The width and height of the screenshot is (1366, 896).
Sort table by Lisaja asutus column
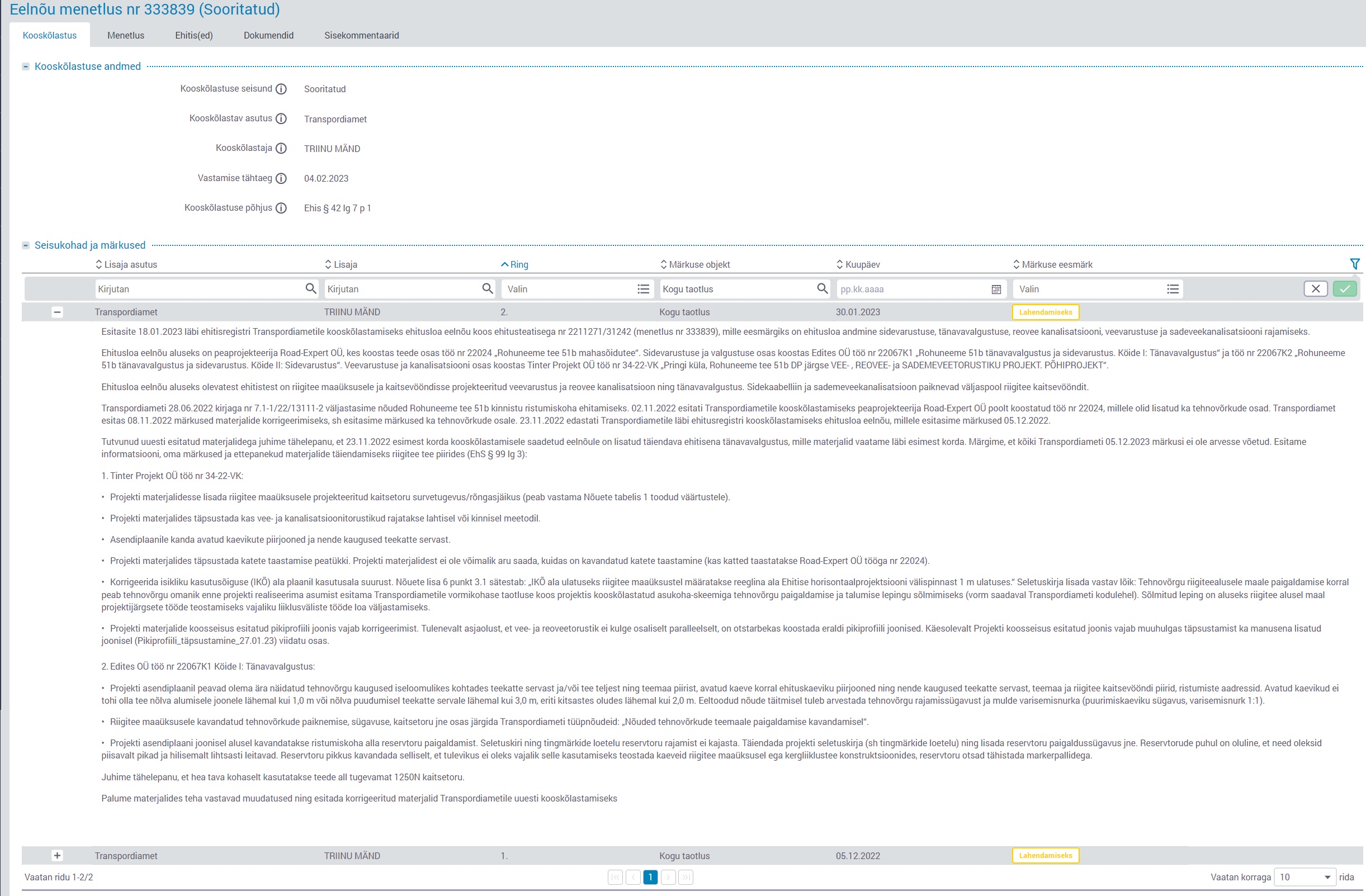126,264
